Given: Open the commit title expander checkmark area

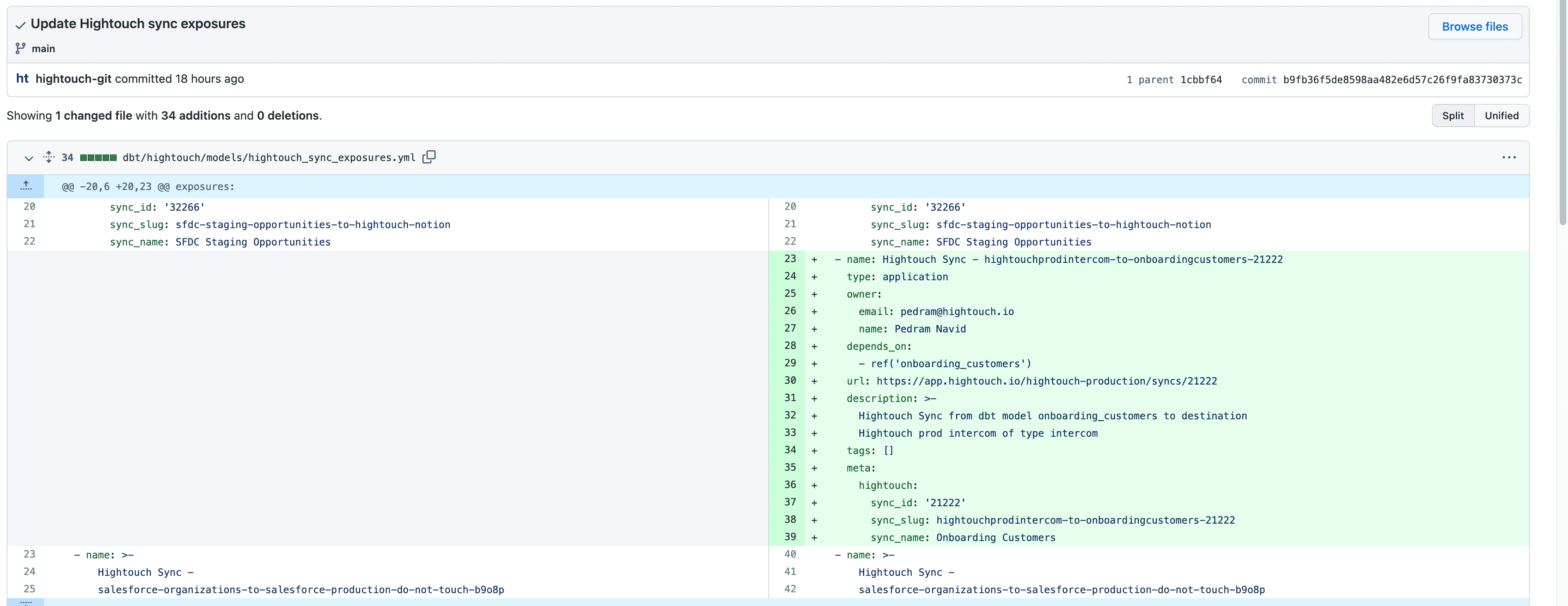Looking at the screenshot, I should pyautogui.click(x=20, y=25).
